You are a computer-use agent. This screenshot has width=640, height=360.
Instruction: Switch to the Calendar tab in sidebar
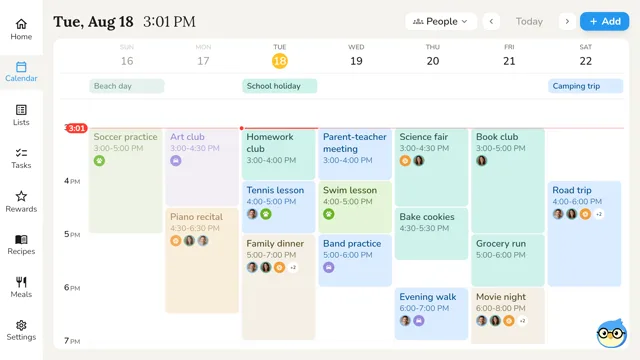(21, 72)
